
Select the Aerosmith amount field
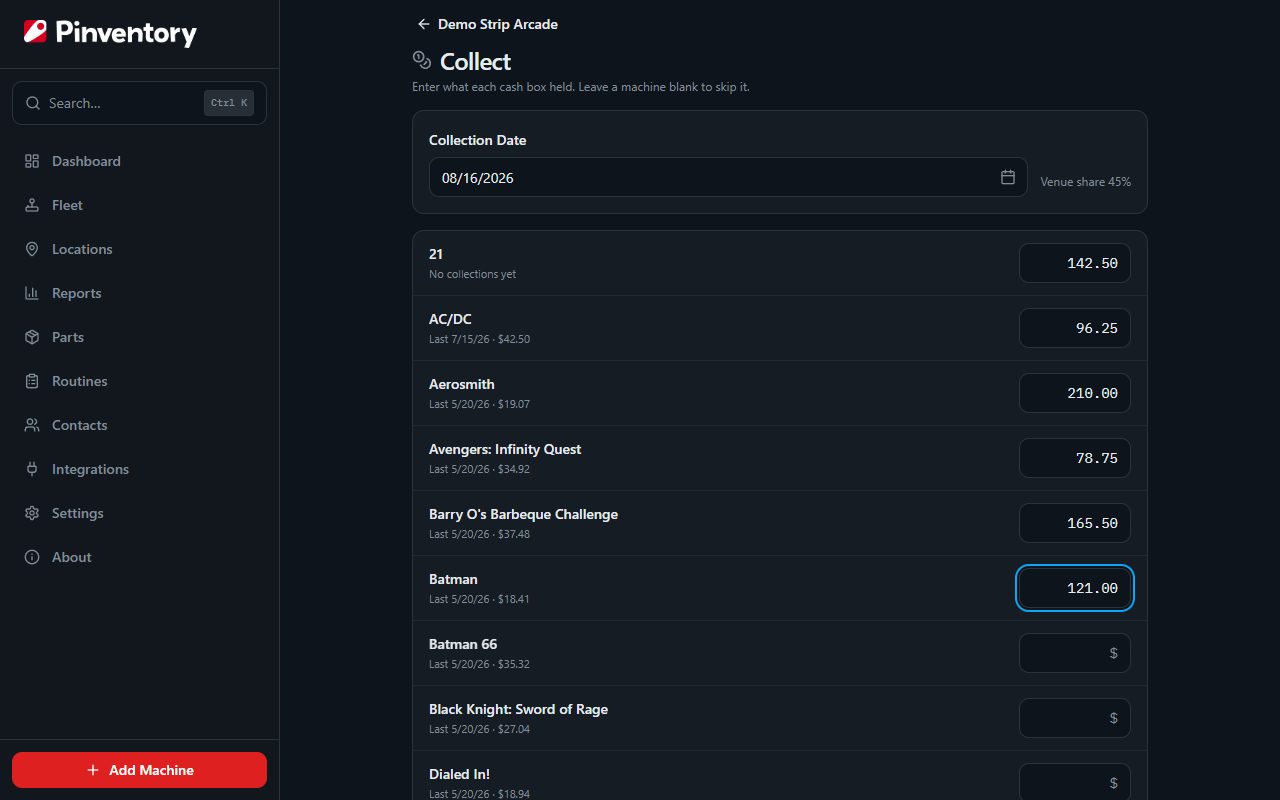point(1075,393)
